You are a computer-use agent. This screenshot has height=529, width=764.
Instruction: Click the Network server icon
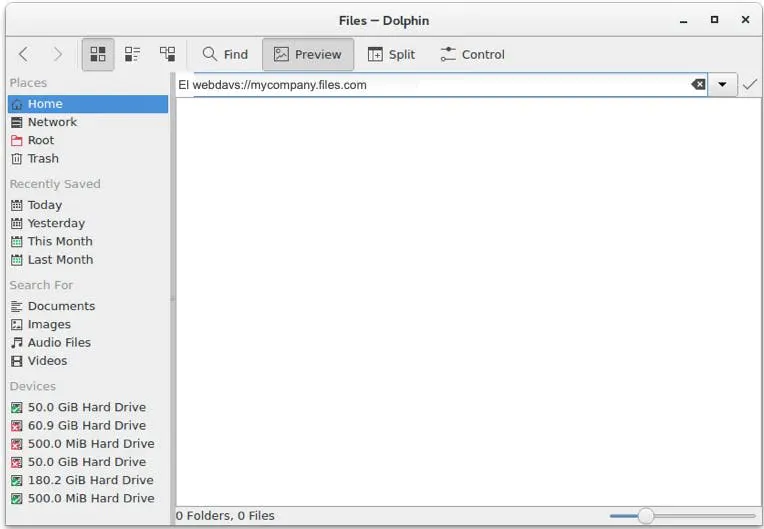tap(17, 122)
